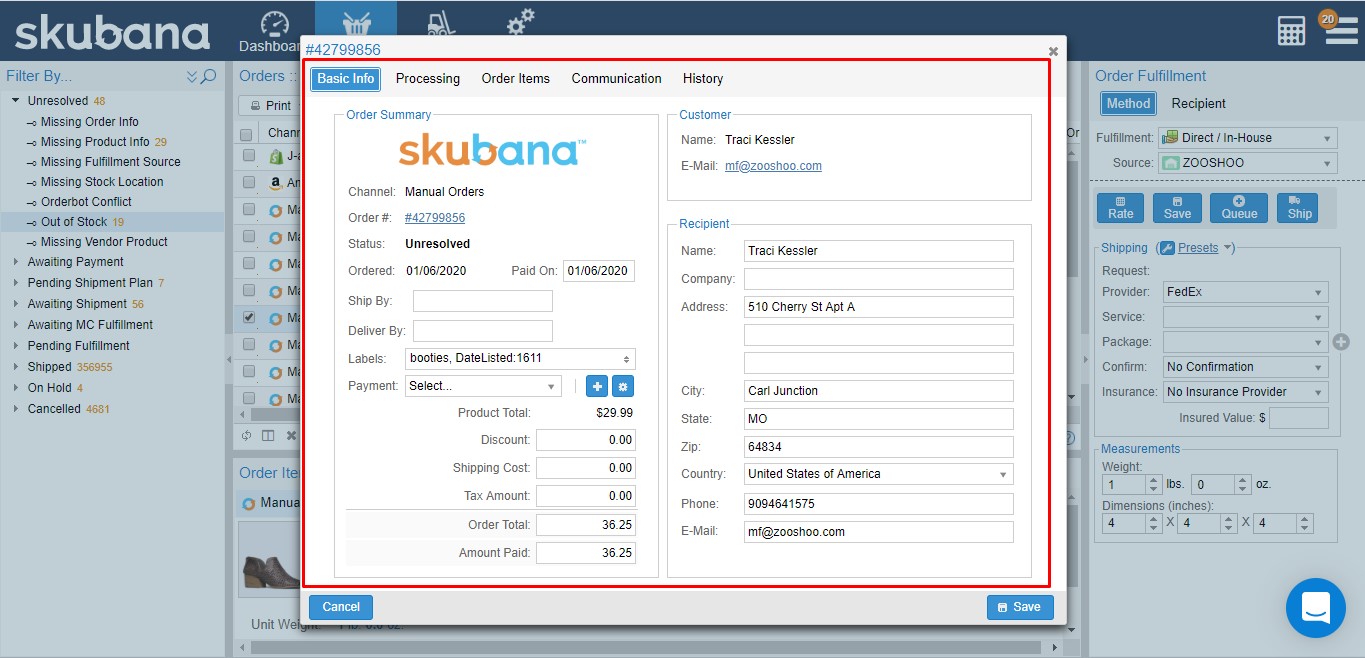Expand the Shipped filter group
This screenshot has width=1365, height=658.
[x=16, y=367]
